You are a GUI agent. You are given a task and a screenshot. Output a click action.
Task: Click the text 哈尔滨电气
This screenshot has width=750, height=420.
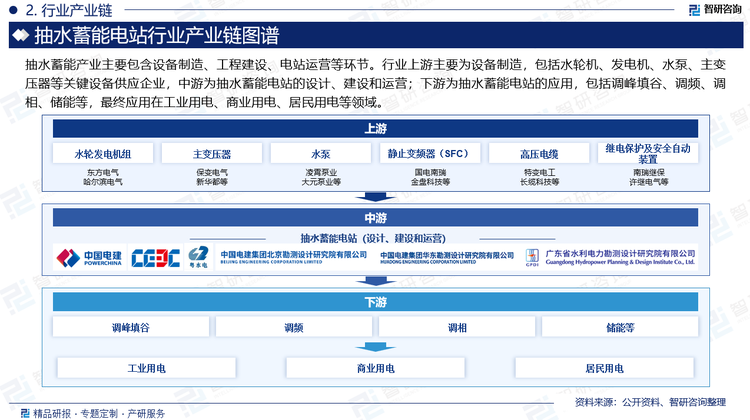[103, 182]
